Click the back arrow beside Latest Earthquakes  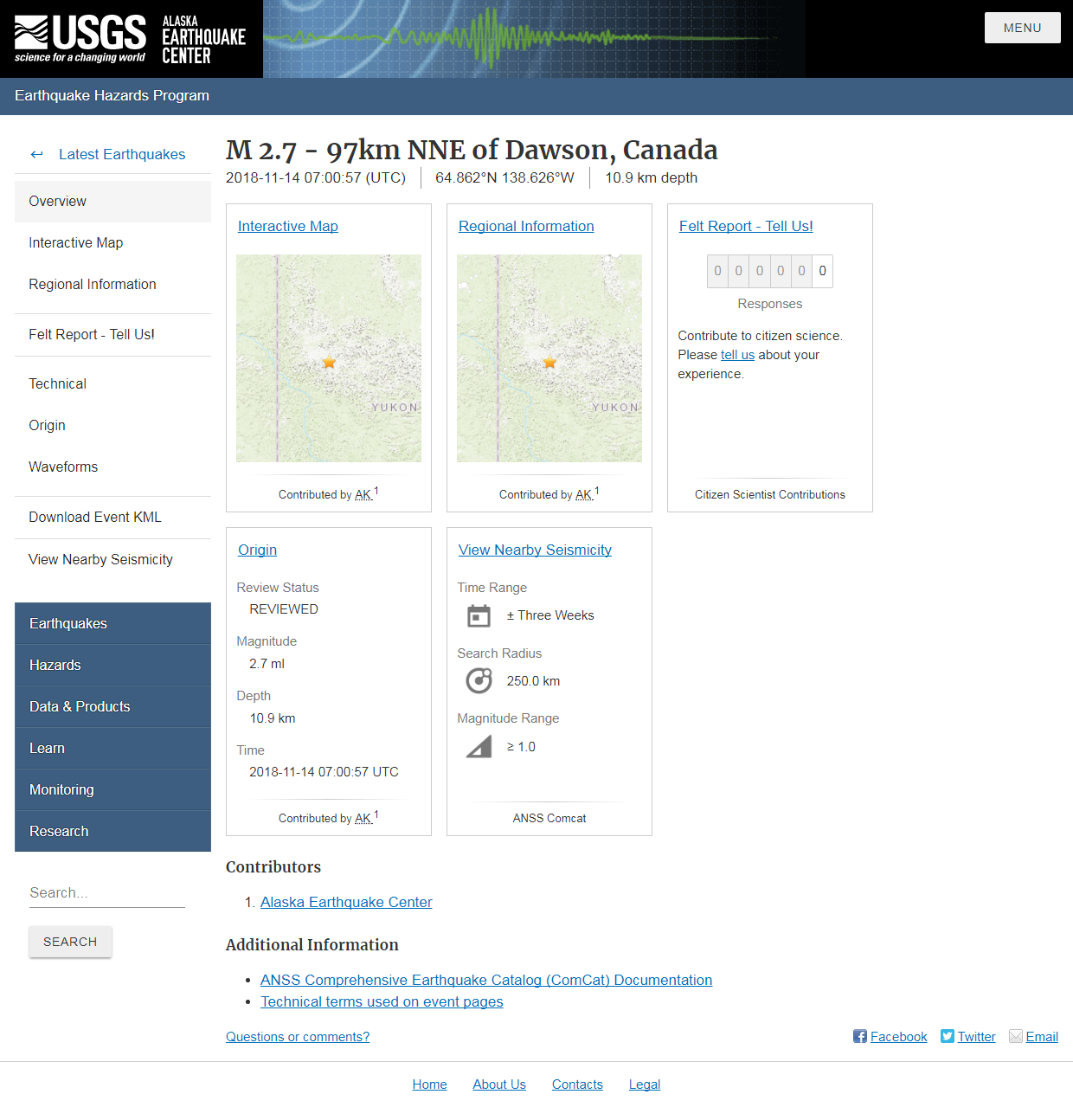tap(36, 154)
